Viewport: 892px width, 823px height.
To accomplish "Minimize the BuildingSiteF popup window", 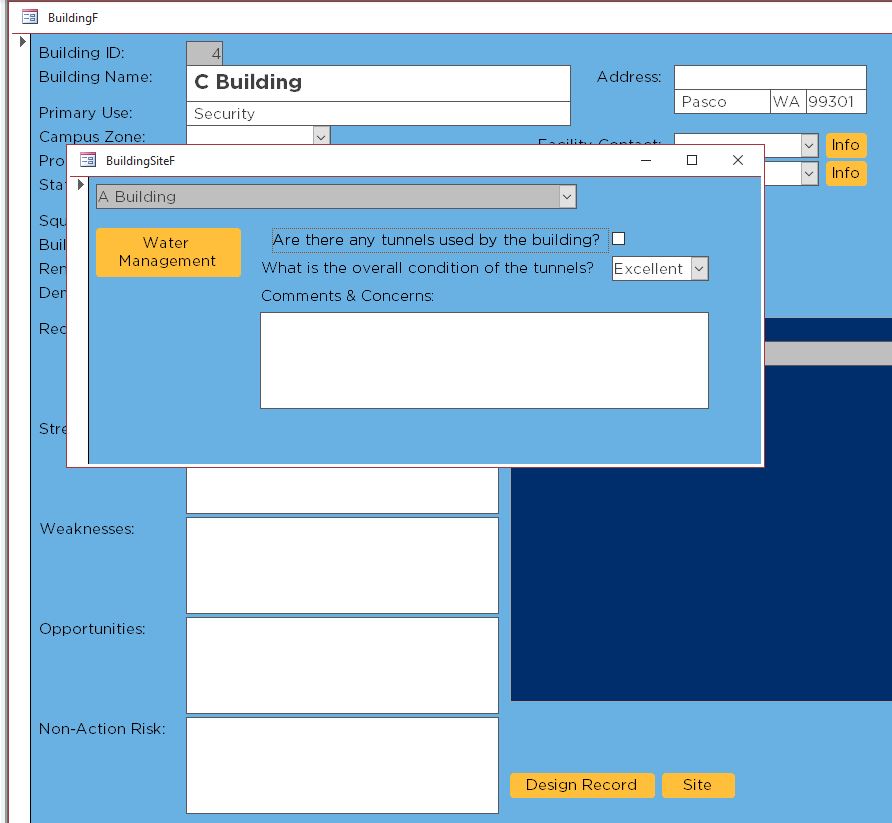I will click(x=646, y=160).
